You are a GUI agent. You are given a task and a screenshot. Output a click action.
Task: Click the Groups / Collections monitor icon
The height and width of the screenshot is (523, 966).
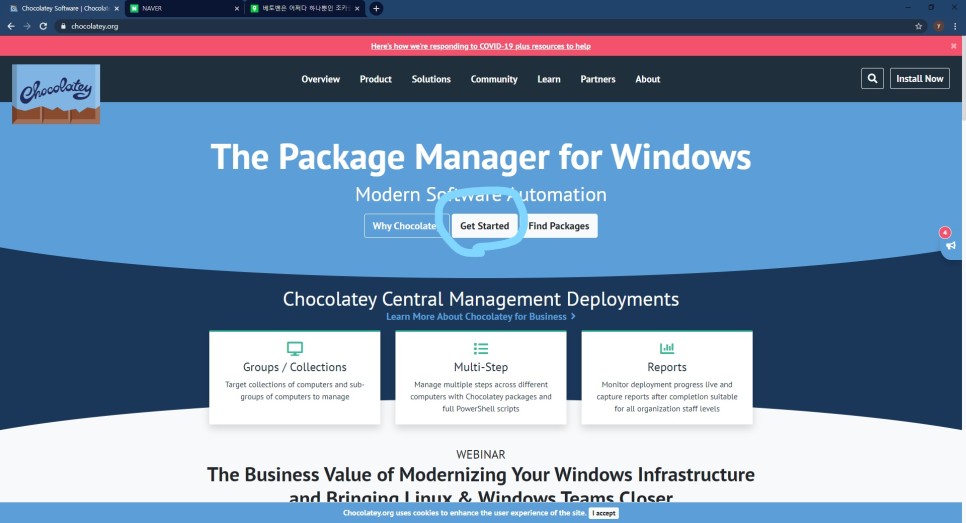pos(294,349)
